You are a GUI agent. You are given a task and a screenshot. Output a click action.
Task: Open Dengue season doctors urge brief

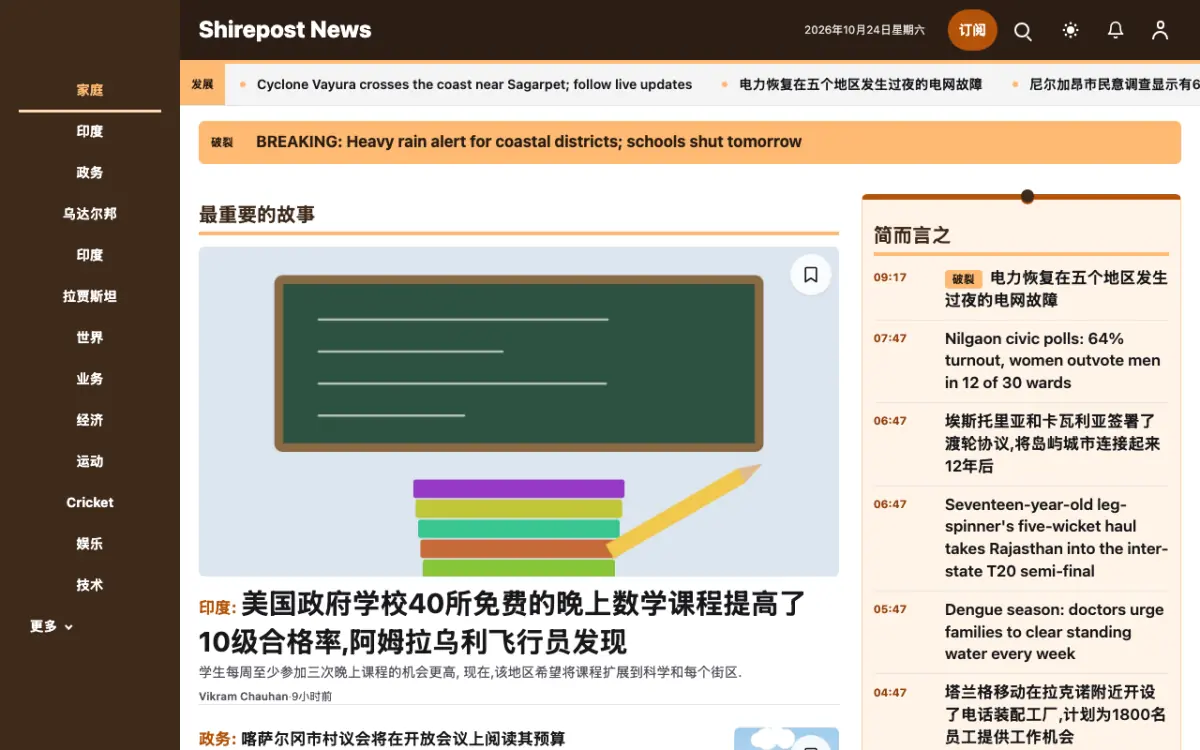tap(1054, 632)
